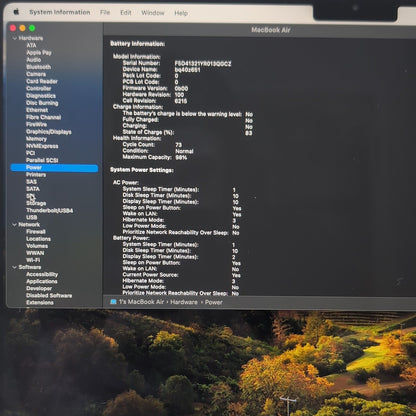Open the Edit menu
The height and width of the screenshot is (416, 416).
(126, 13)
